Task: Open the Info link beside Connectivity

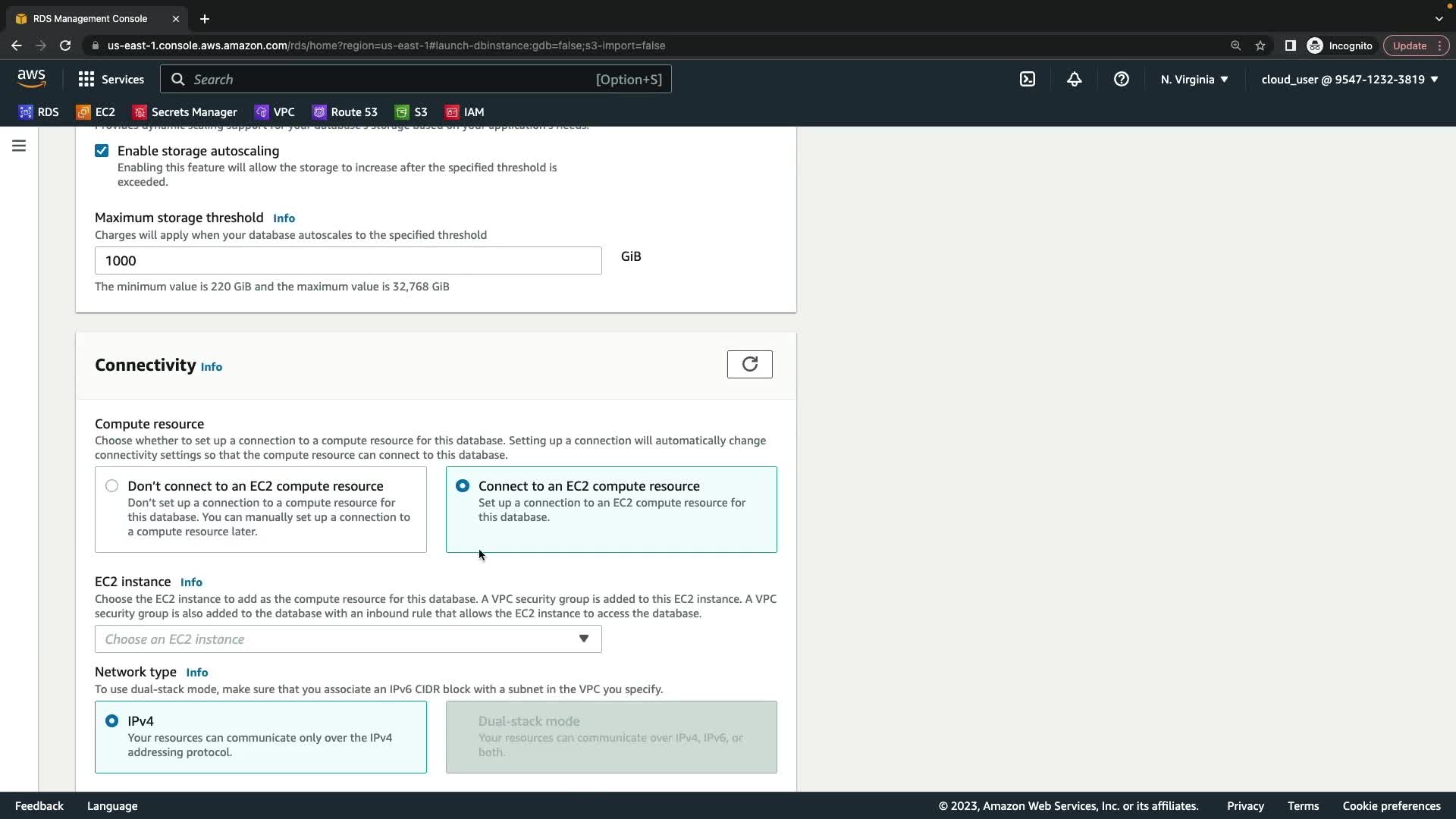Action: click(x=211, y=367)
